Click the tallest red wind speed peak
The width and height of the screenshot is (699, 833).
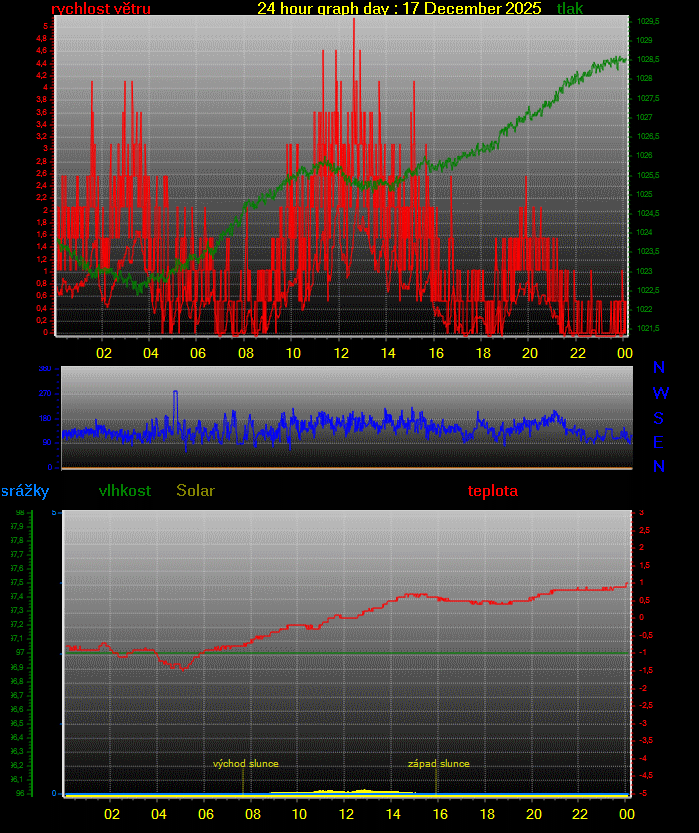[353, 22]
